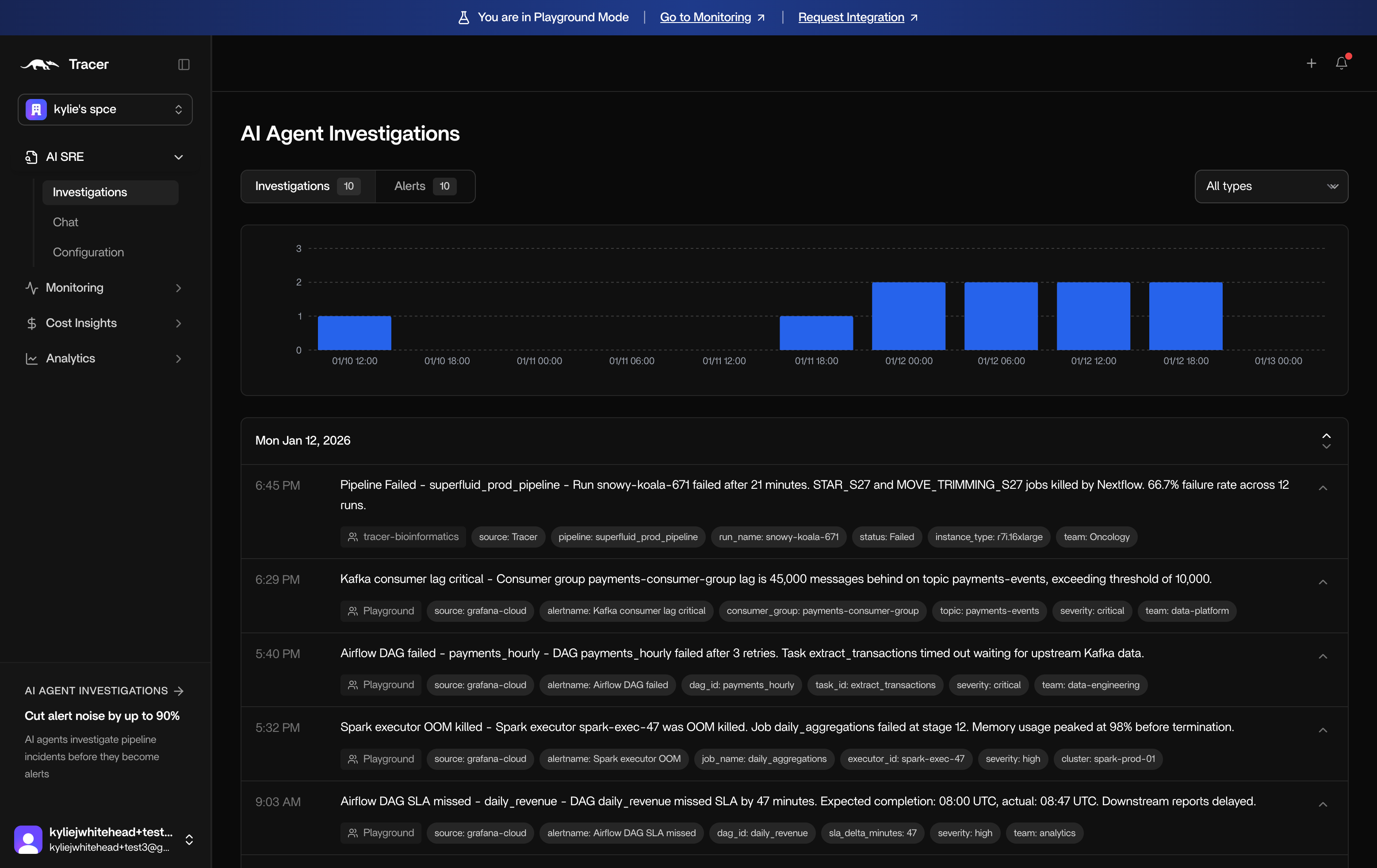Click the 01/12 06:00 chart bar

pos(1001,316)
